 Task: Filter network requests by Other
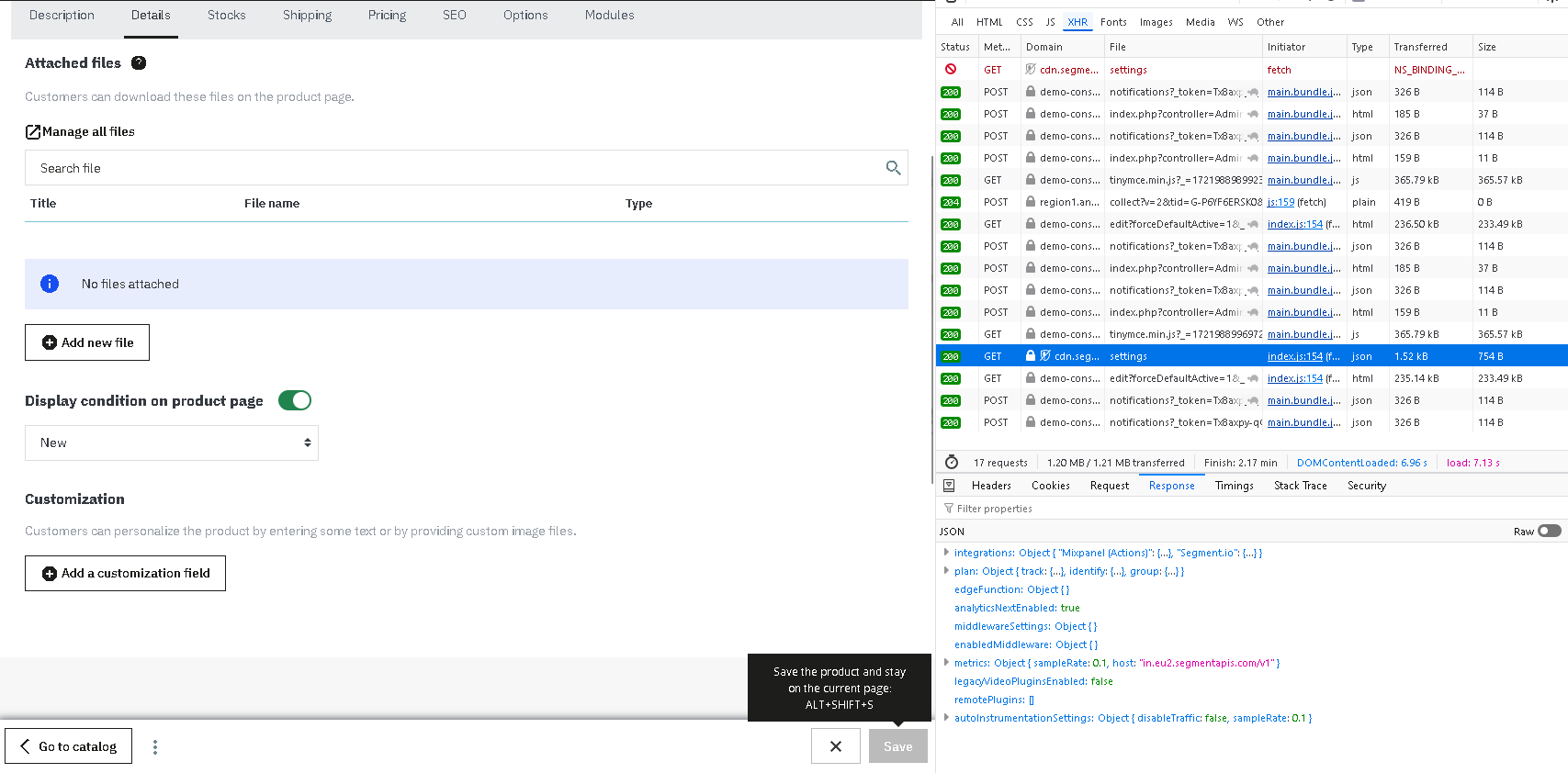click(x=1270, y=22)
